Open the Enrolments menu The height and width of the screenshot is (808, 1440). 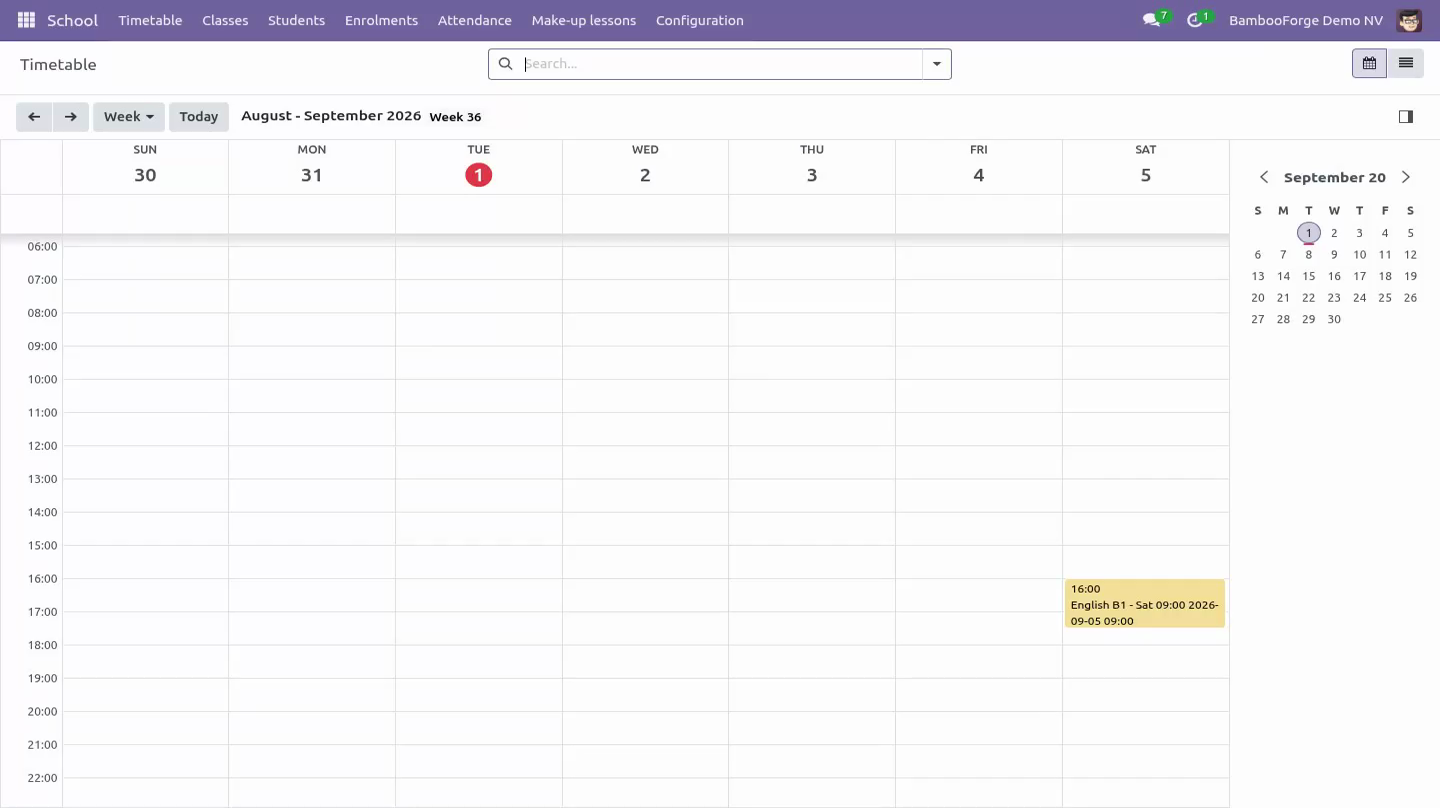pos(381,20)
